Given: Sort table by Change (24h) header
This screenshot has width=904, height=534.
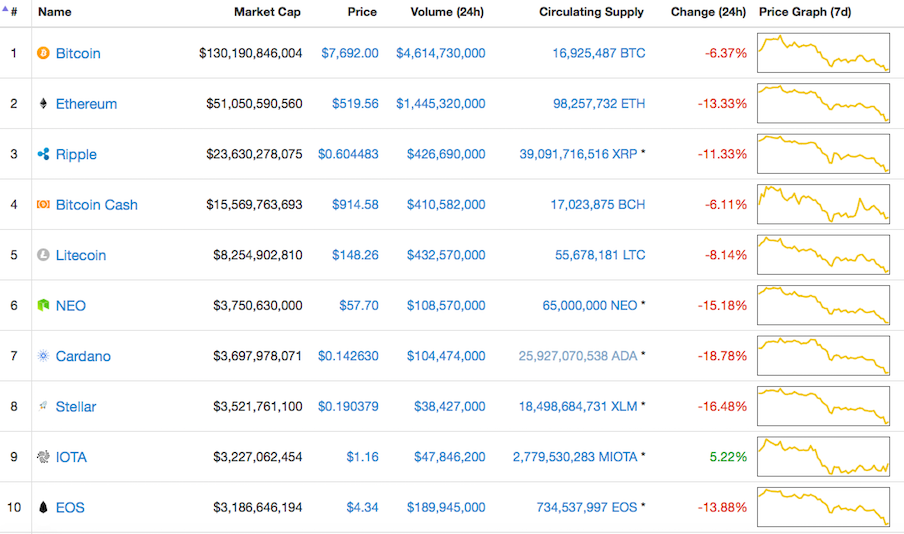Looking at the screenshot, I should pyautogui.click(x=708, y=12).
